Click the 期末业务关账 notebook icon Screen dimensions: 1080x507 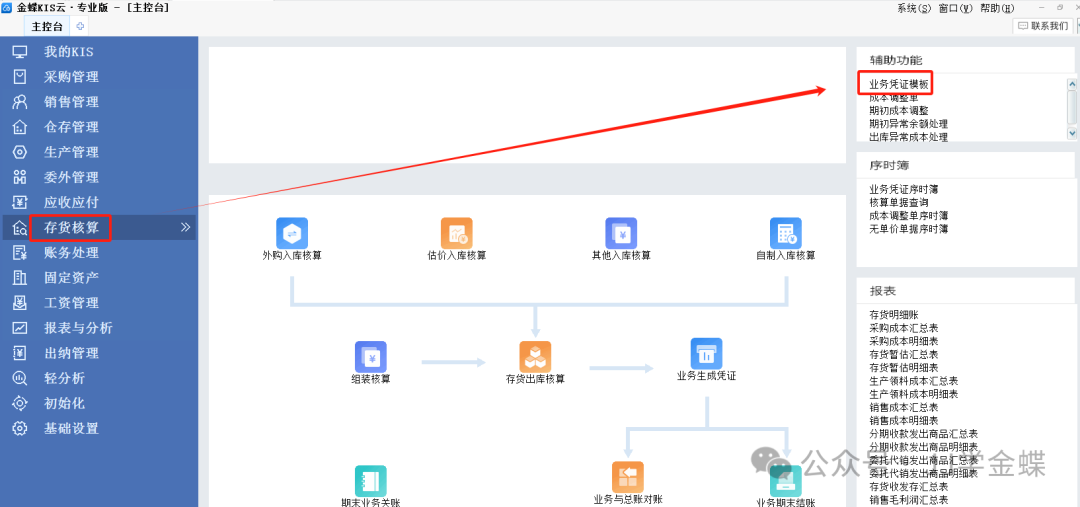tap(370, 481)
